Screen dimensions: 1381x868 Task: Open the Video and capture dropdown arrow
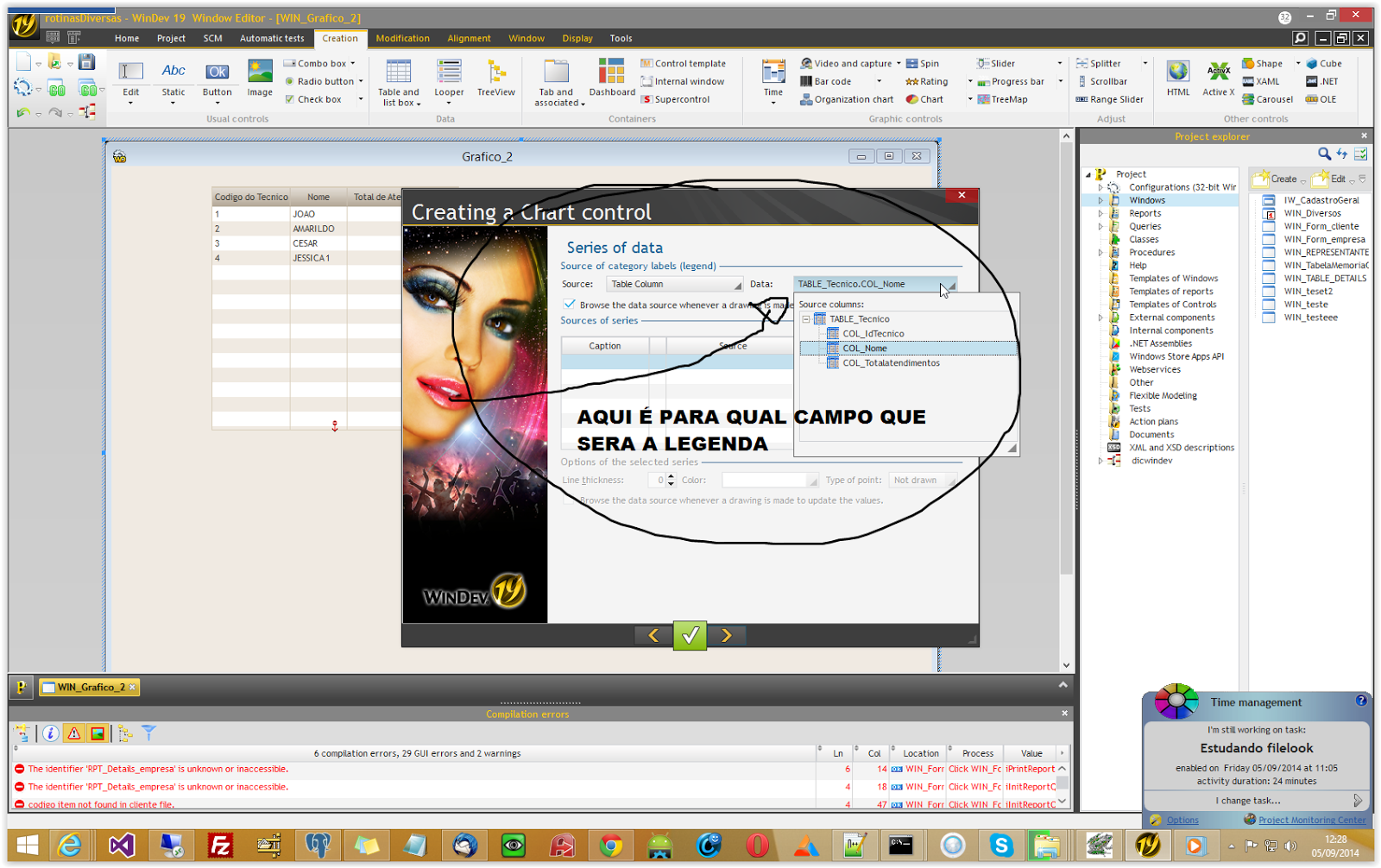point(899,63)
